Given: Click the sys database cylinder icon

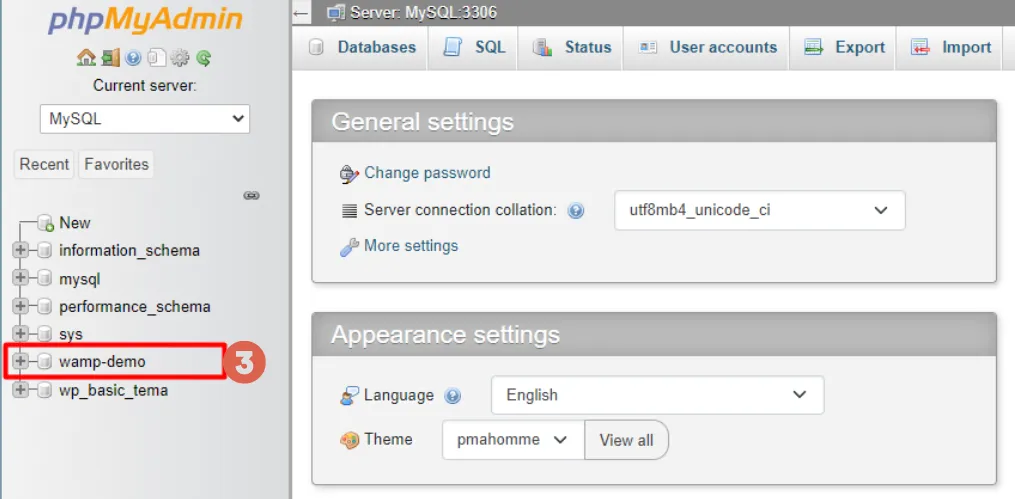Looking at the screenshot, I should [44, 334].
